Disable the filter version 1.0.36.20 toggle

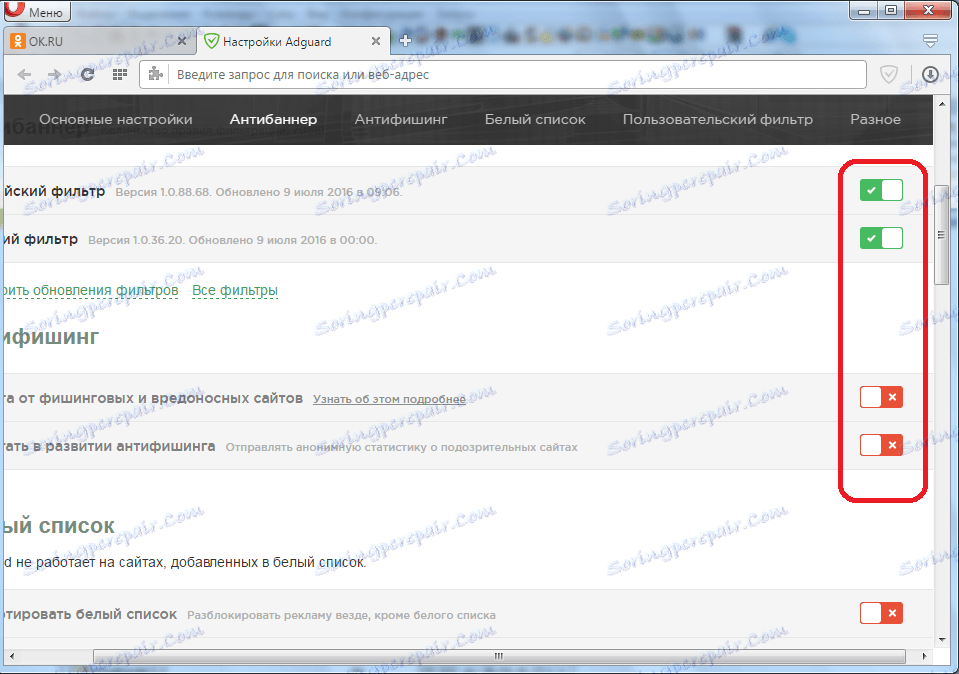(x=881, y=238)
